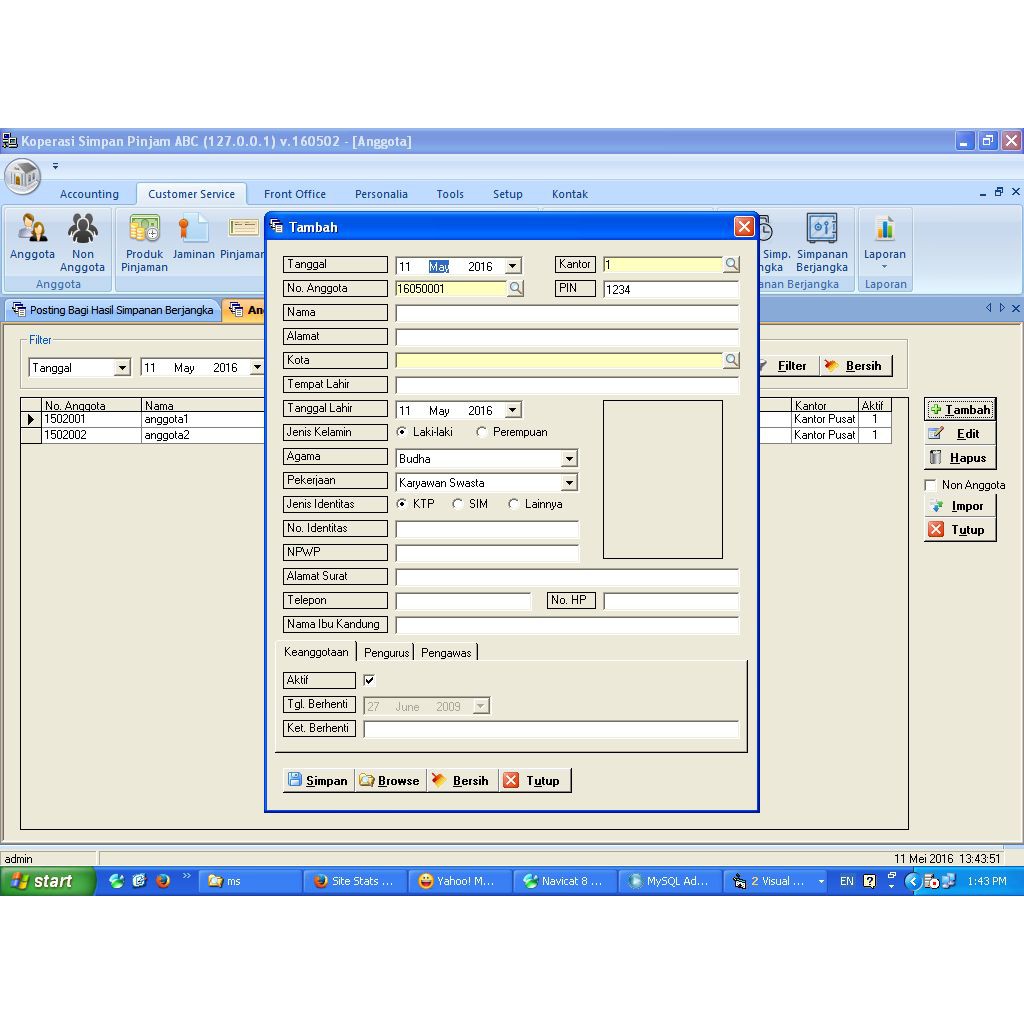This screenshot has height=1024, width=1024.
Task: Choose SIM as identity type
Action: pyautogui.click(x=458, y=505)
